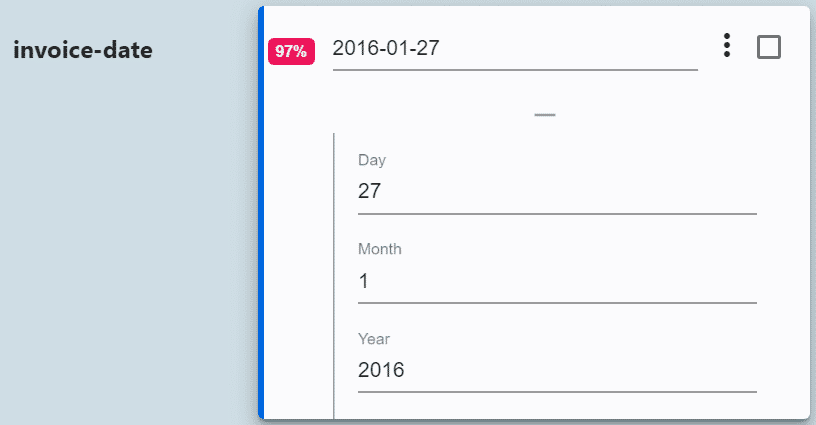This screenshot has height=425, width=816.
Task: Click the underline below the 2016-01-27 value
Action: click(514, 70)
